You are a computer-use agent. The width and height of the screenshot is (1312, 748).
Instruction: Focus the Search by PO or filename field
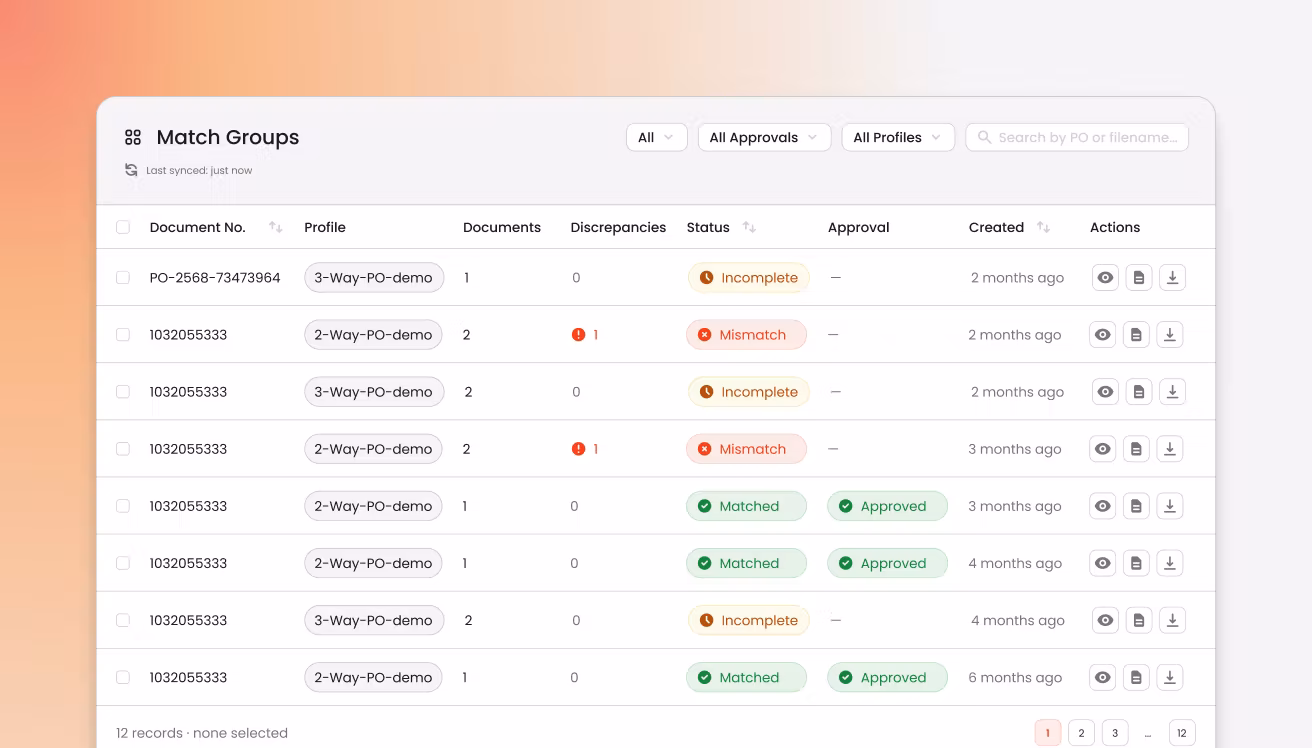tap(1077, 137)
